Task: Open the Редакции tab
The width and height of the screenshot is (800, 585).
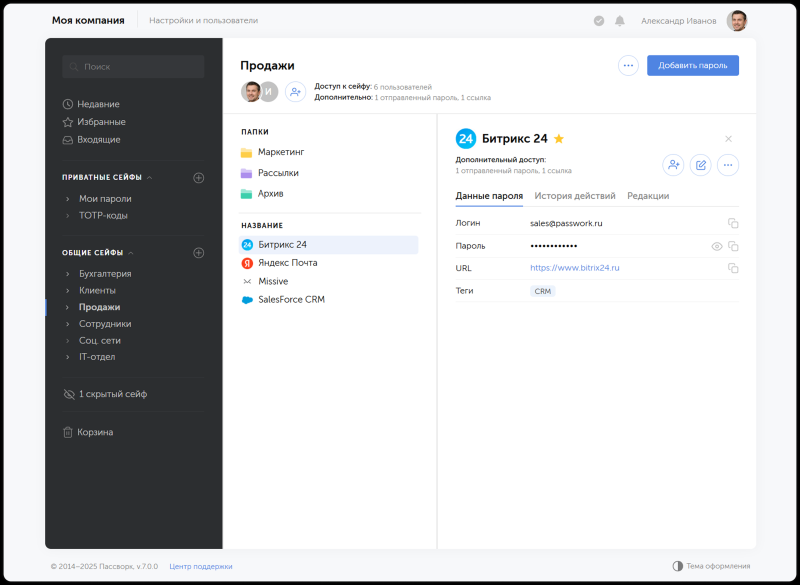Action: point(648,196)
